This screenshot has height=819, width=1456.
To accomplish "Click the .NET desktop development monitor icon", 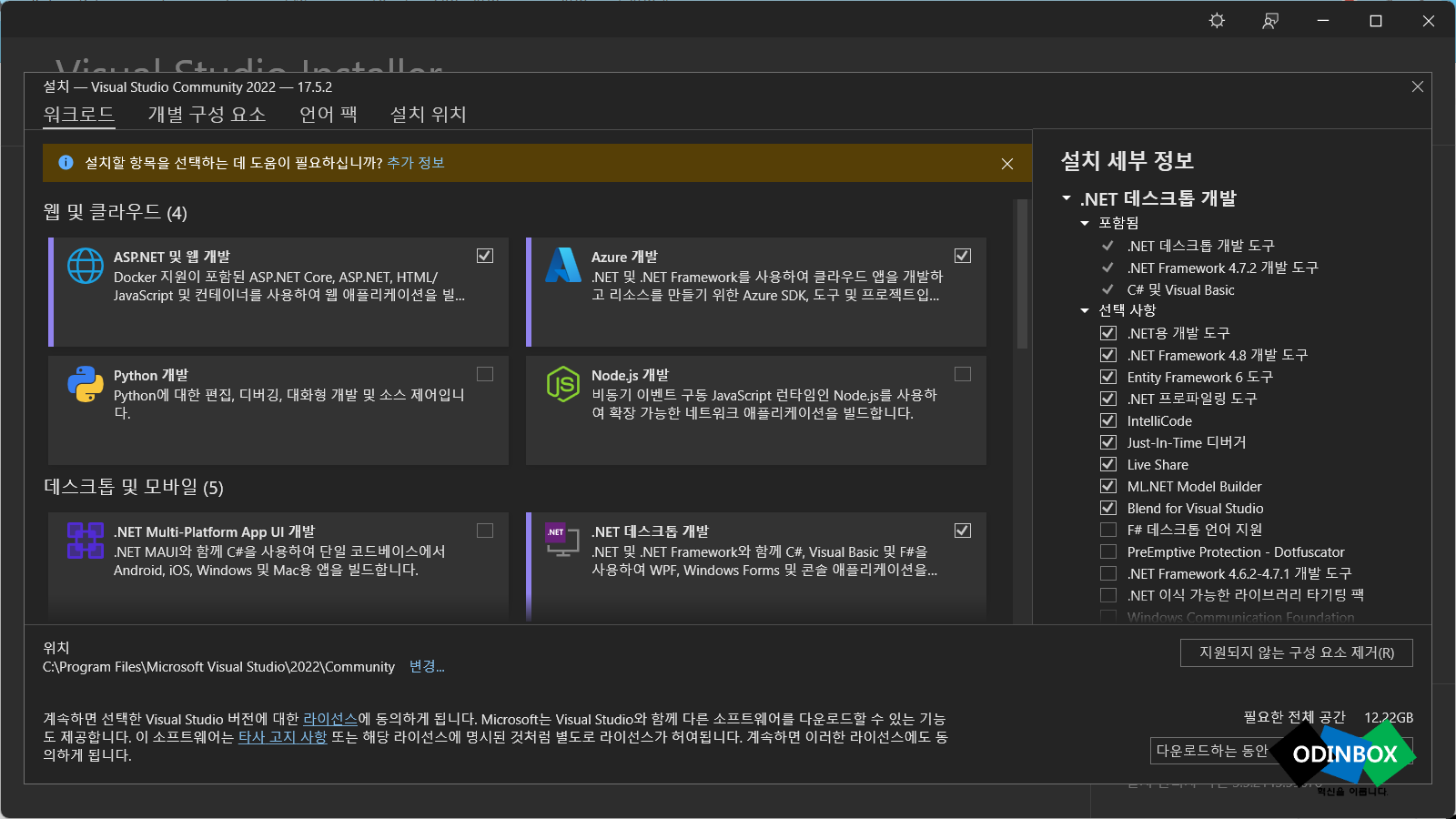I will [x=562, y=541].
